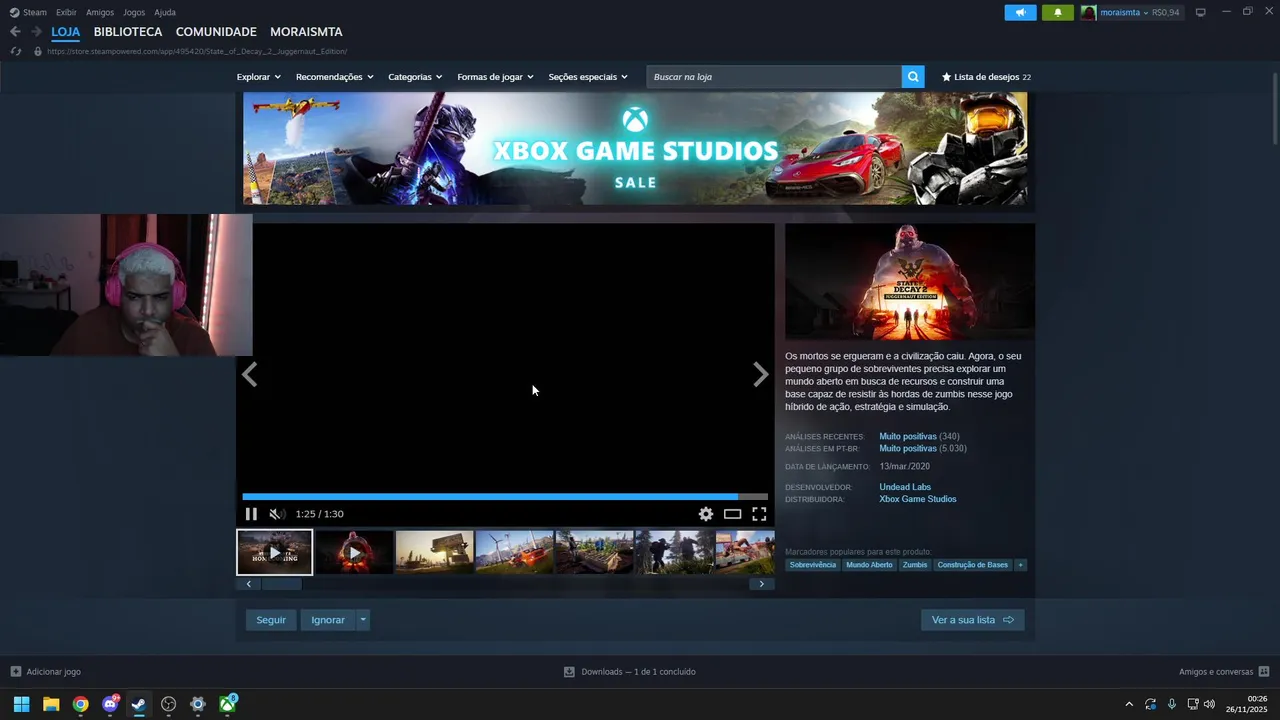Image resolution: width=1280 pixels, height=720 pixels.
Task: Click the thumbnail strip horizontal scrollbar
Action: pyautogui.click(x=281, y=584)
